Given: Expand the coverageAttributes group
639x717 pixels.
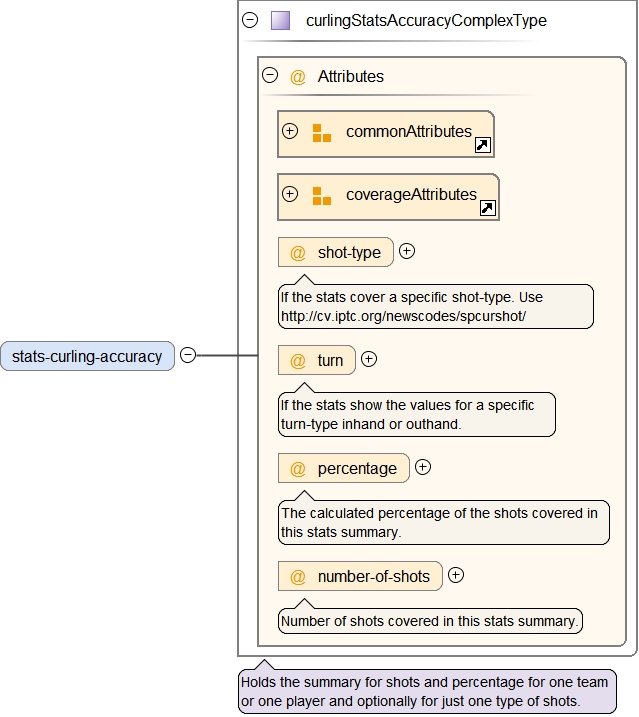Looking at the screenshot, I should tap(290, 194).
